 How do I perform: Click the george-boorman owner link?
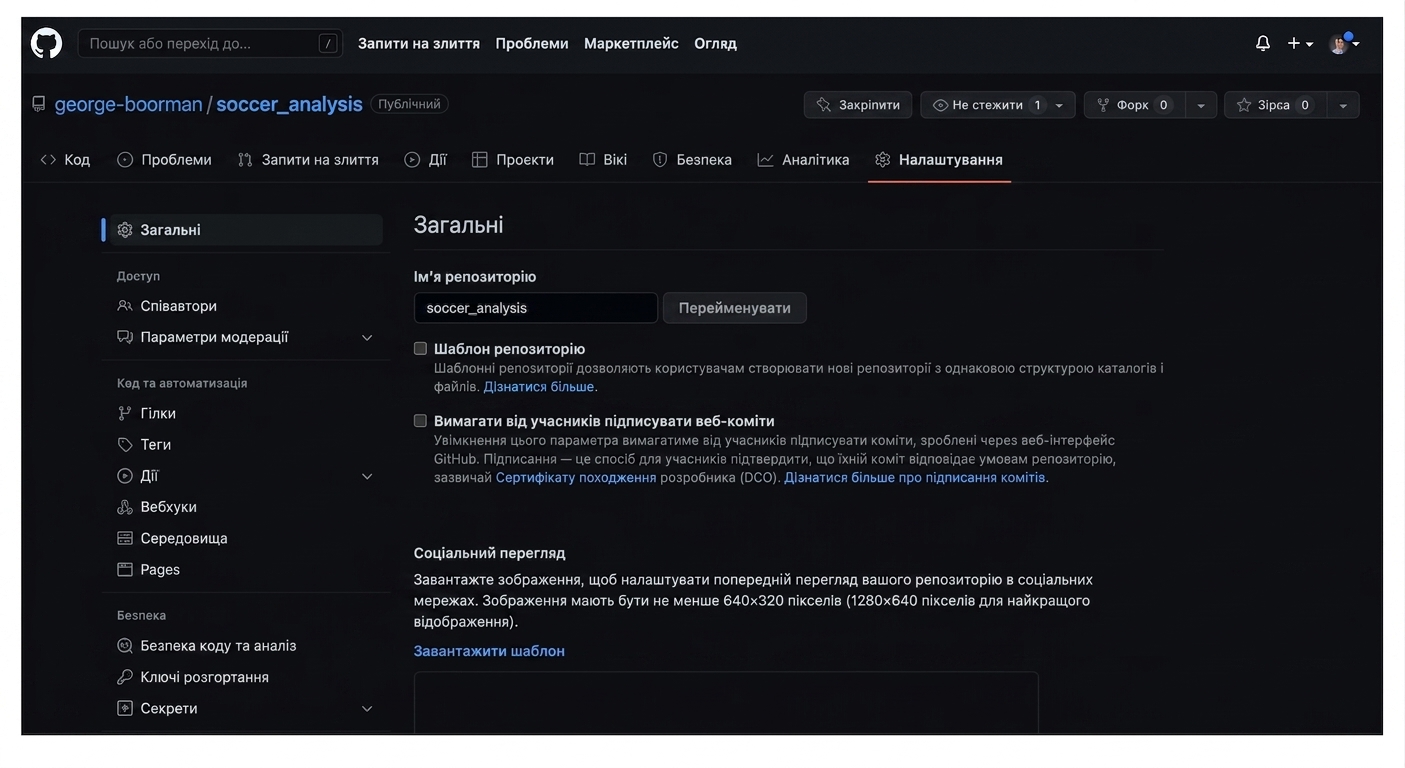[x=128, y=104]
